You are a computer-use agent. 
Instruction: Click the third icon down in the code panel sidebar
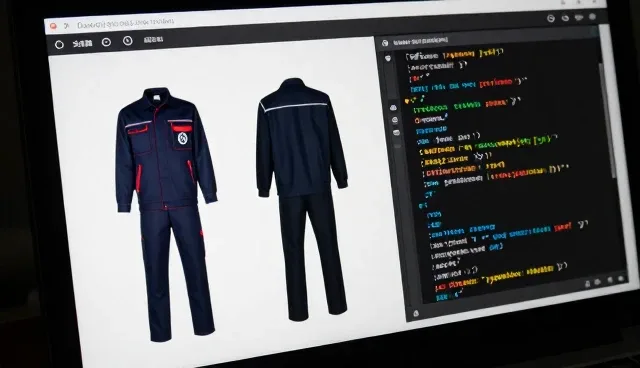tap(395, 120)
